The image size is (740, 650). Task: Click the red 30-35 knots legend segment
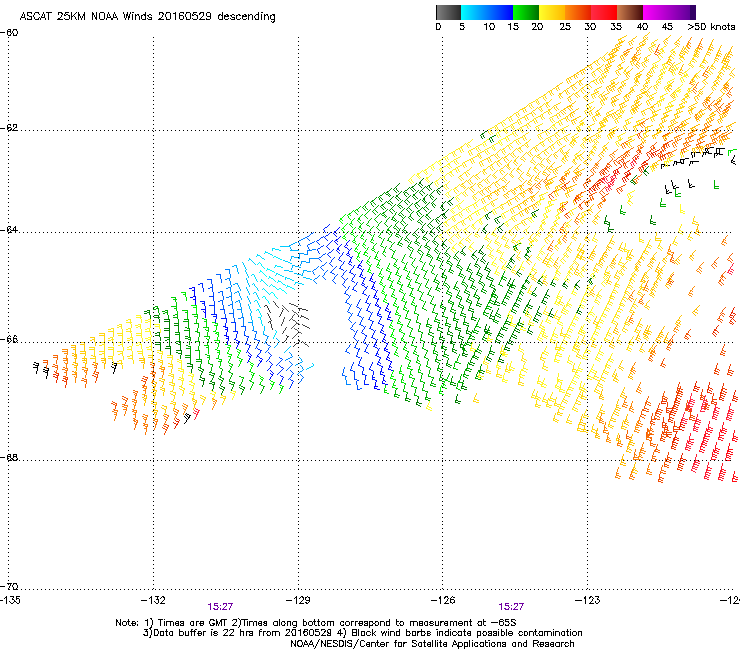coord(604,12)
